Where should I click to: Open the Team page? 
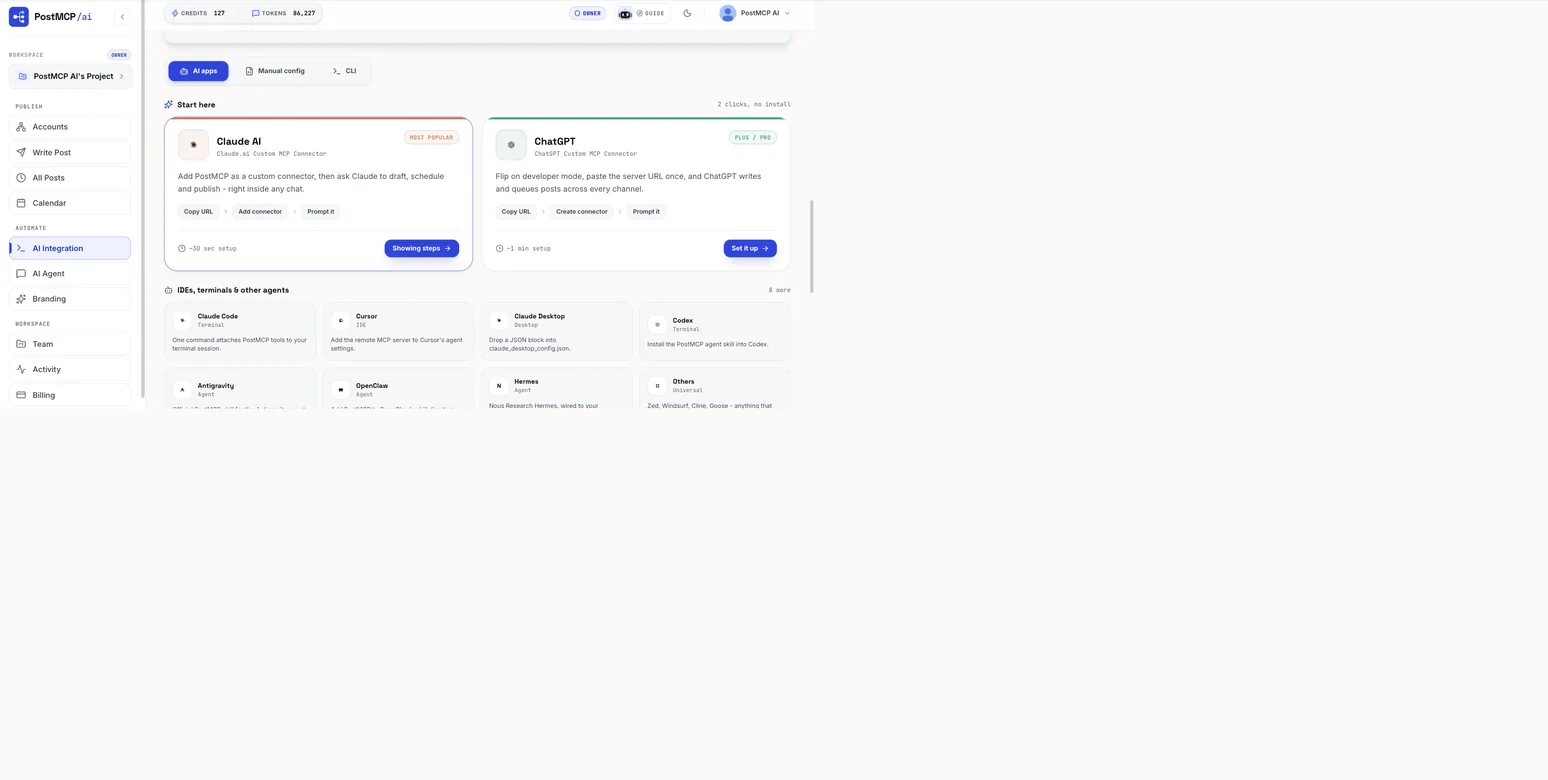tap(70, 344)
